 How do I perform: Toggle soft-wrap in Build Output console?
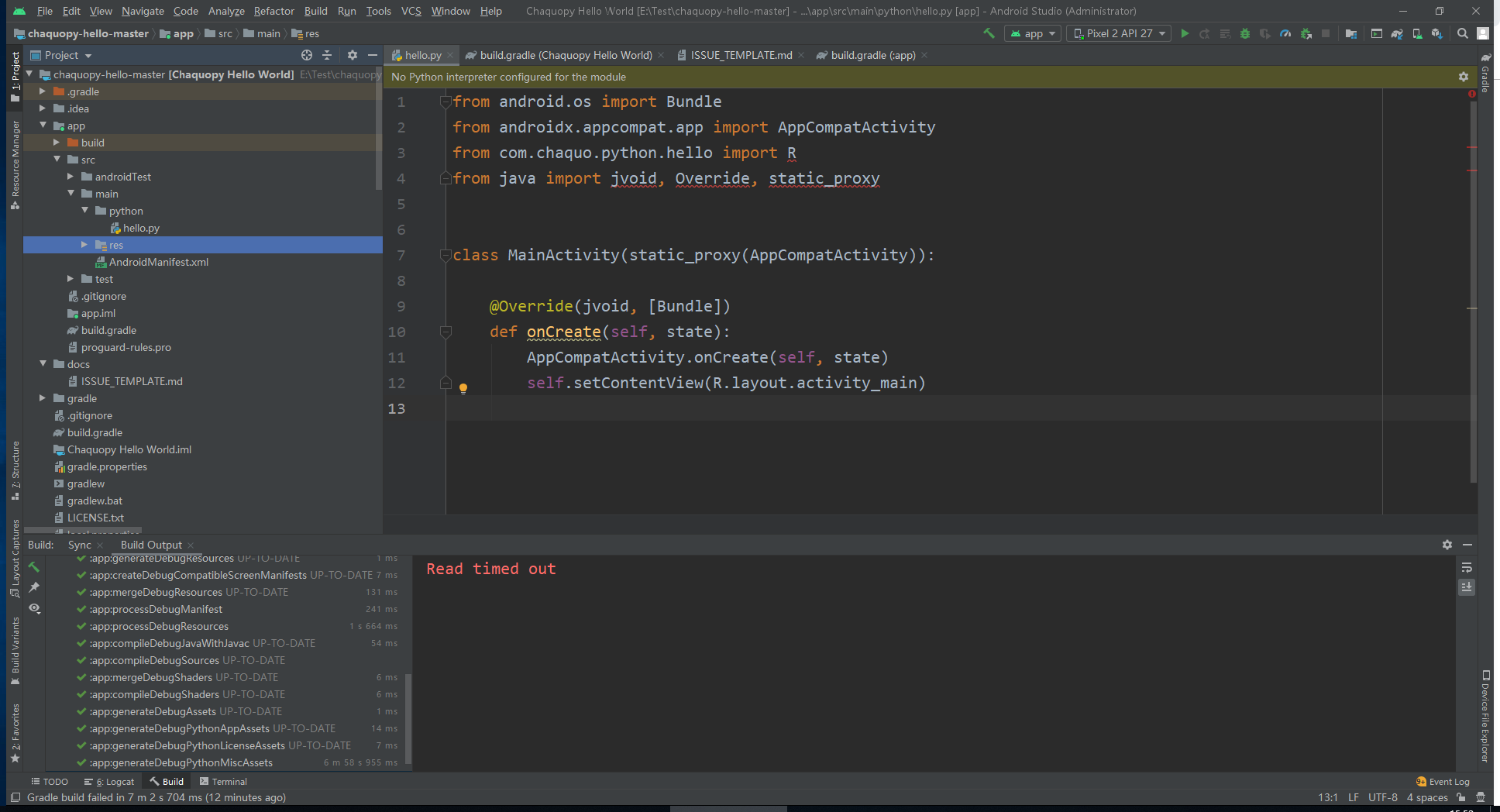tap(1467, 568)
